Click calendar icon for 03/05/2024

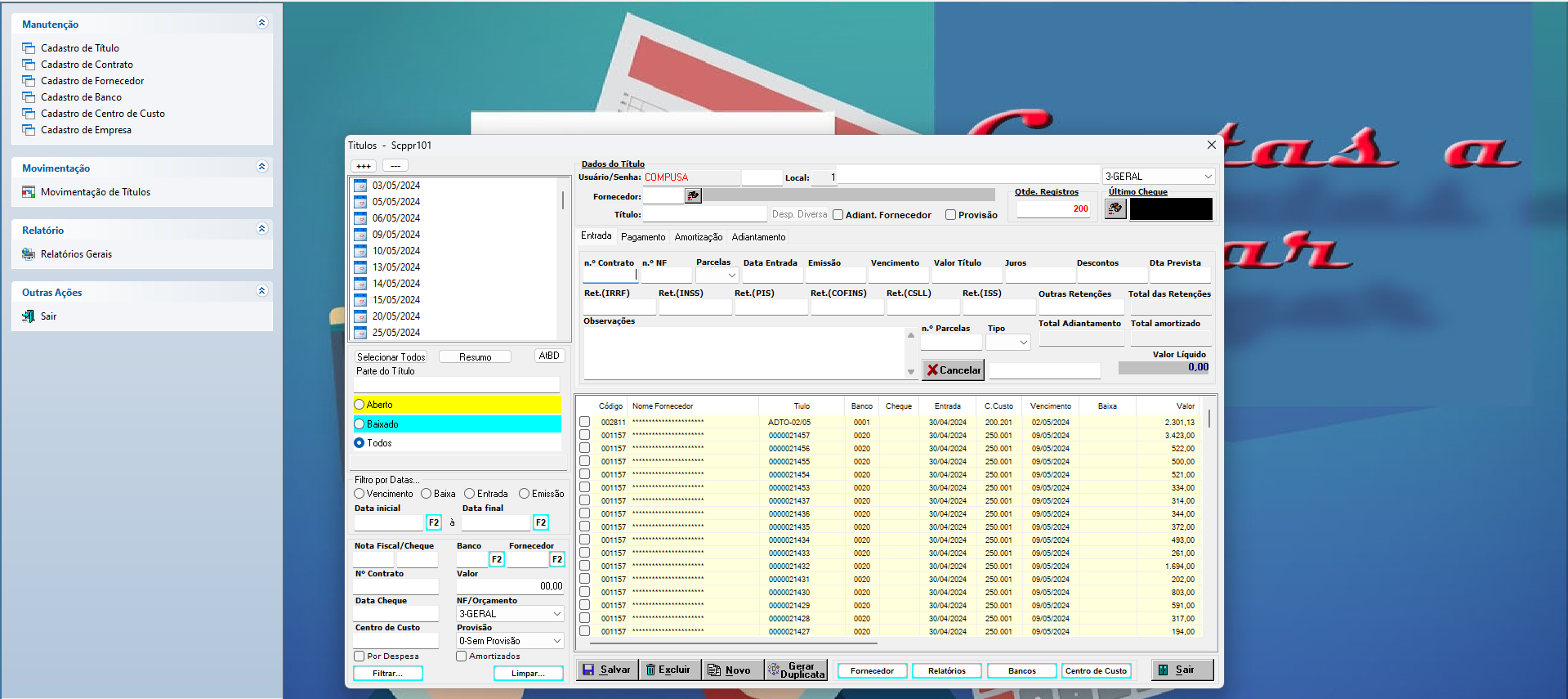[x=360, y=186]
